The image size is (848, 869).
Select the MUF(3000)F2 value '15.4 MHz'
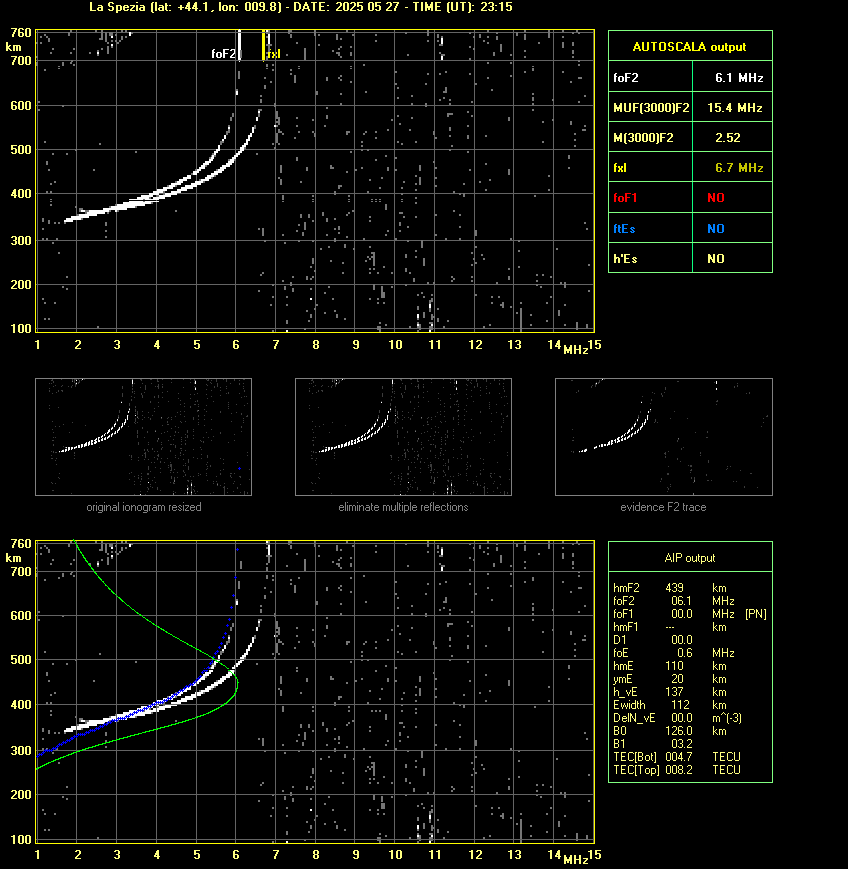734,108
